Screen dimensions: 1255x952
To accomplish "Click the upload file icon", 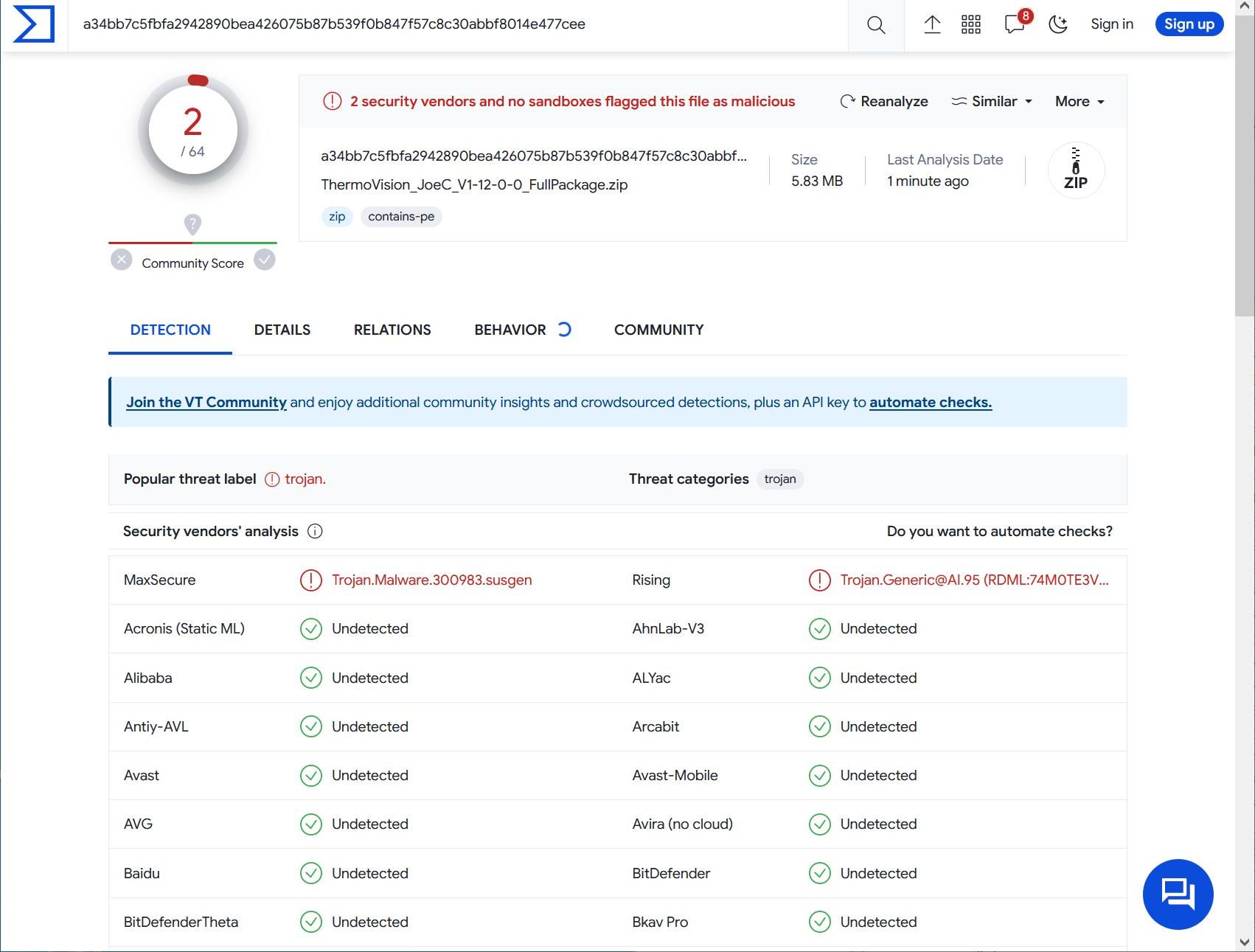I will pyautogui.click(x=932, y=25).
